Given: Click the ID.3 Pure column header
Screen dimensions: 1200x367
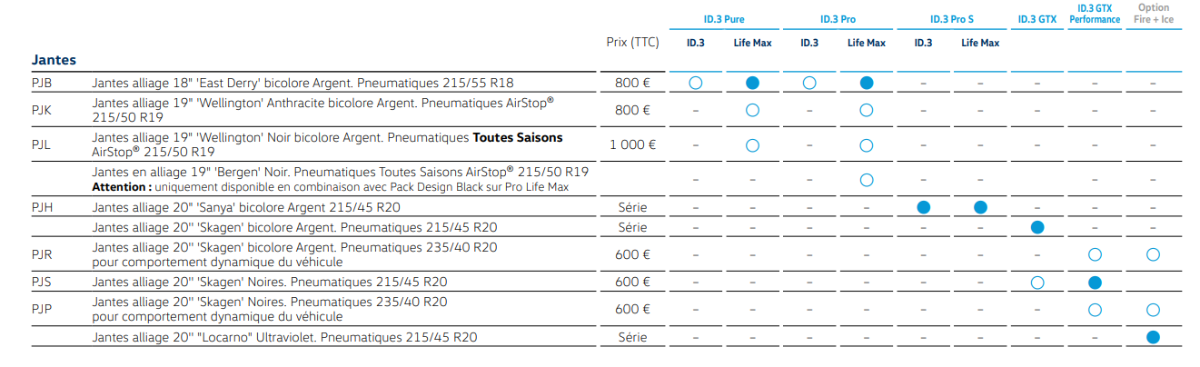Looking at the screenshot, I should point(725,19).
